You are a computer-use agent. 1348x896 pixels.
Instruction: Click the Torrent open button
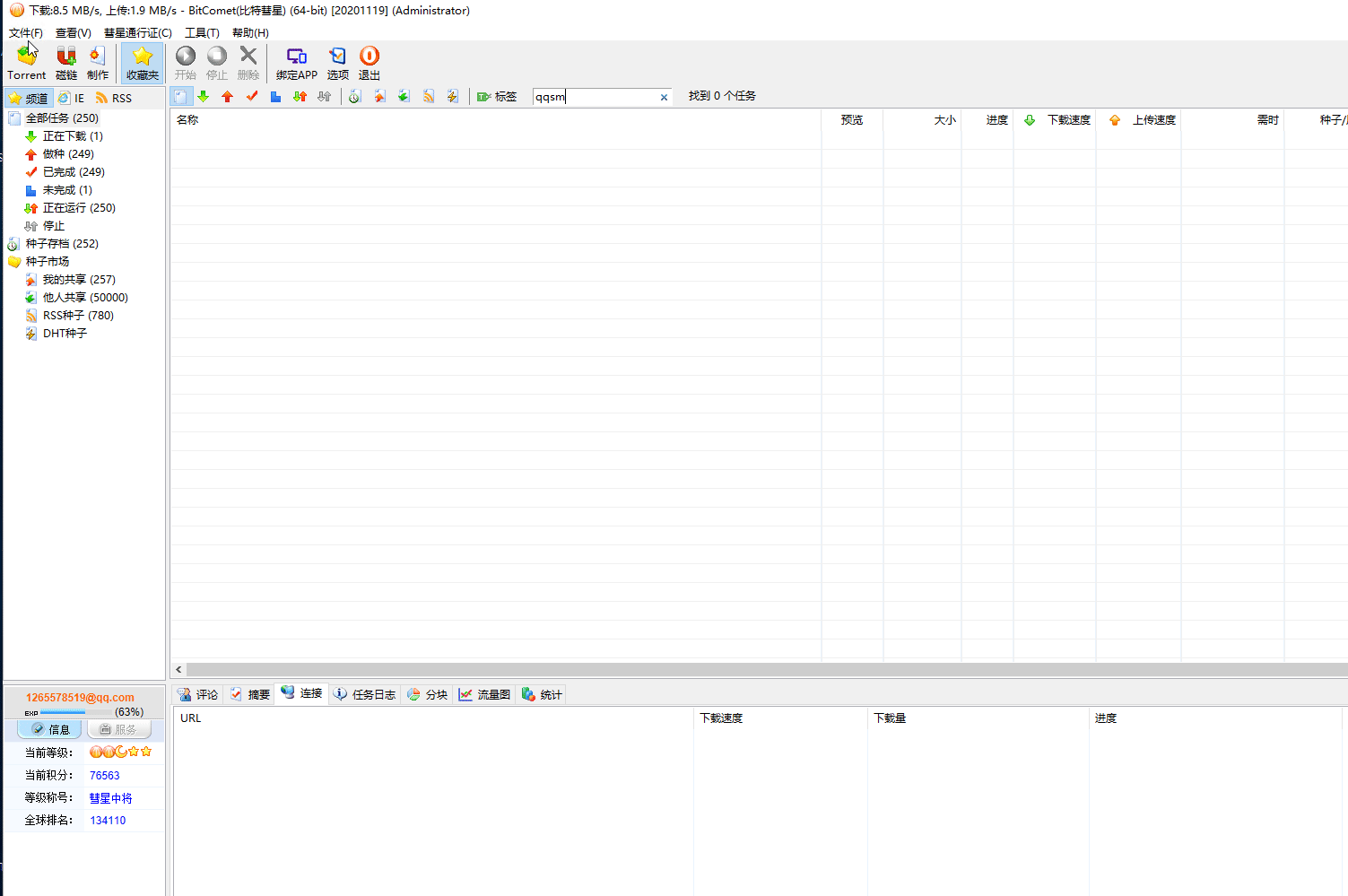click(x=27, y=63)
